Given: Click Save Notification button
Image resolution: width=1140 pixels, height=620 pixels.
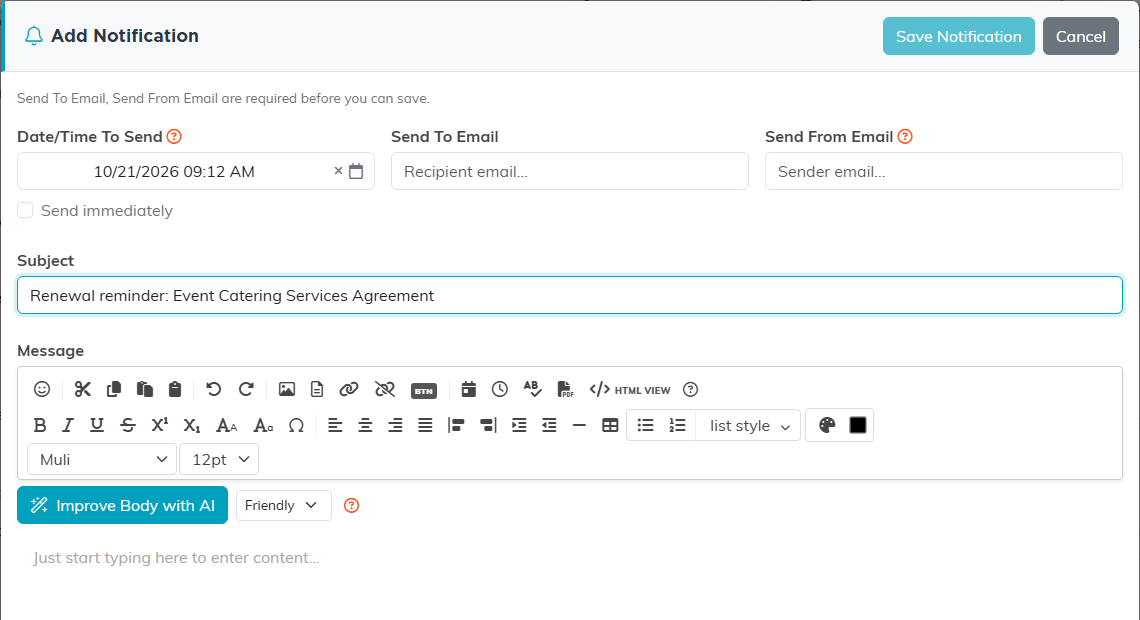Looking at the screenshot, I should coord(958,36).
